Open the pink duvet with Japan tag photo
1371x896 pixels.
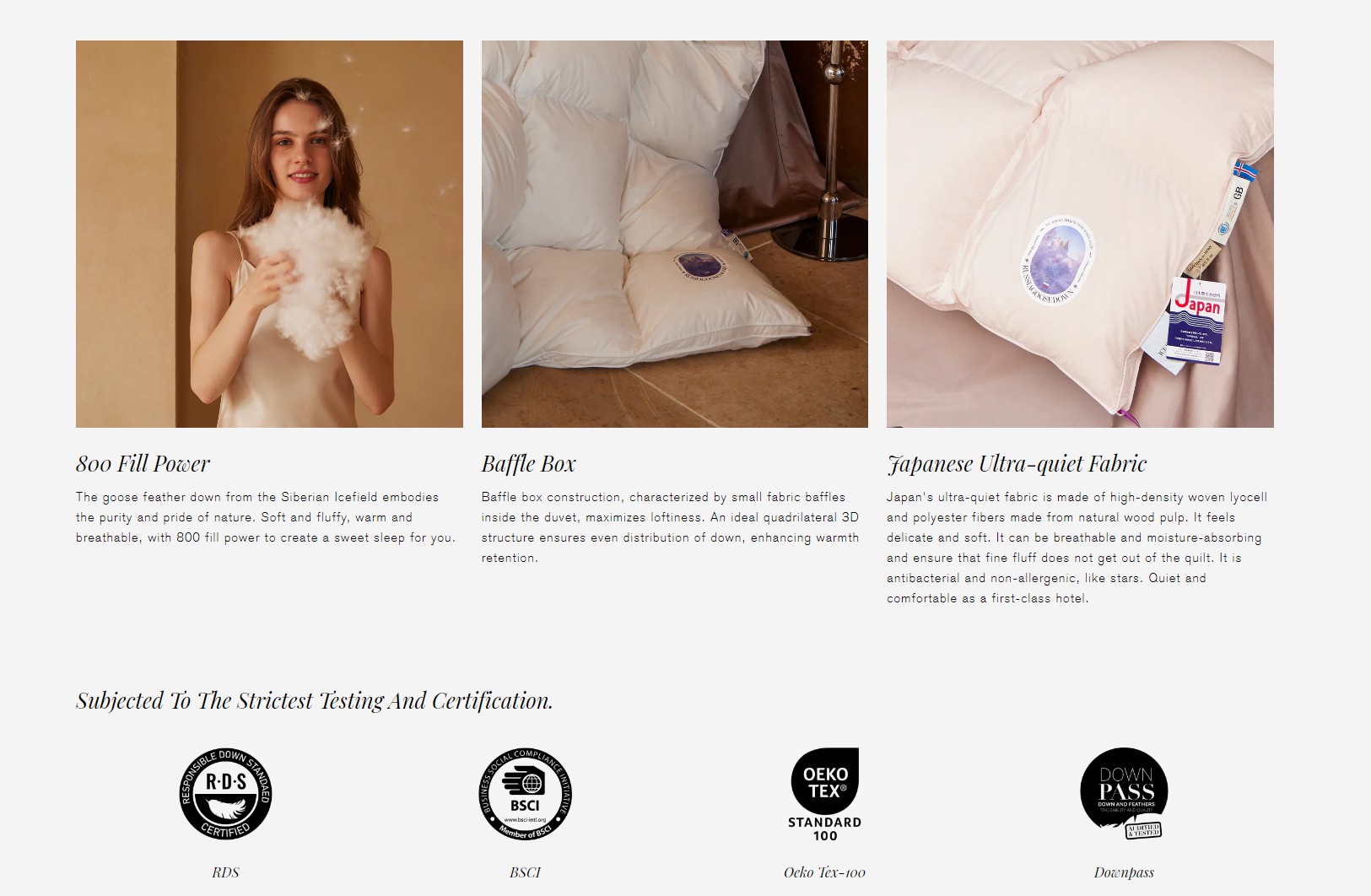coord(1080,234)
